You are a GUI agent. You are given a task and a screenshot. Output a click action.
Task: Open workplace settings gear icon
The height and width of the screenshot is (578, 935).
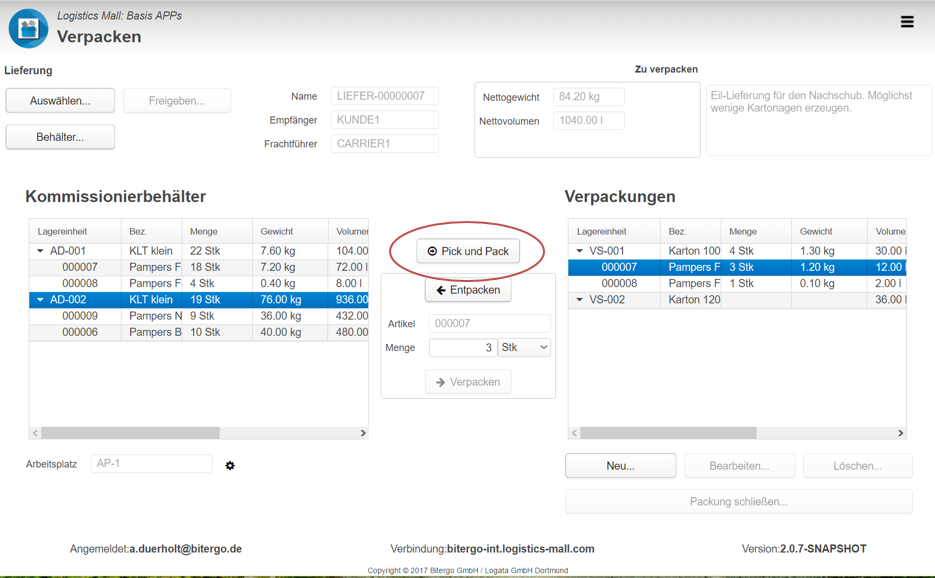(230, 465)
